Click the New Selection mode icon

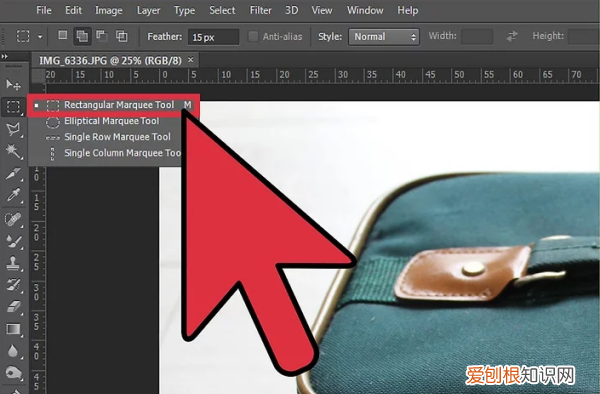pos(62,36)
